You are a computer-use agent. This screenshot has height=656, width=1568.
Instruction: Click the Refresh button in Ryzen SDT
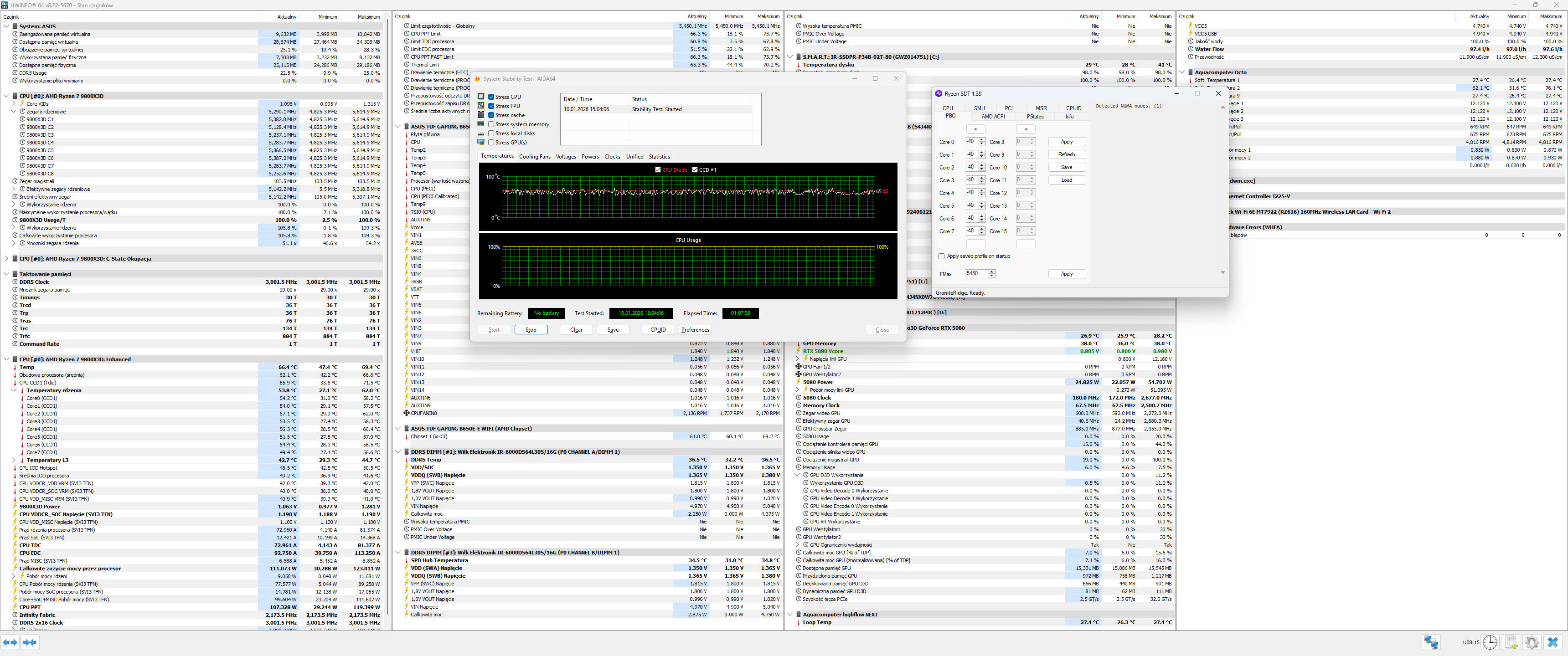coord(1067,154)
